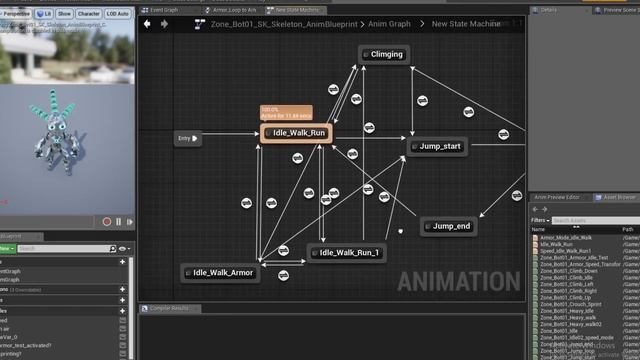Image resolution: width=640 pixels, height=360 pixels.
Task: Sort assets by the Name column header
Action: pos(538,229)
